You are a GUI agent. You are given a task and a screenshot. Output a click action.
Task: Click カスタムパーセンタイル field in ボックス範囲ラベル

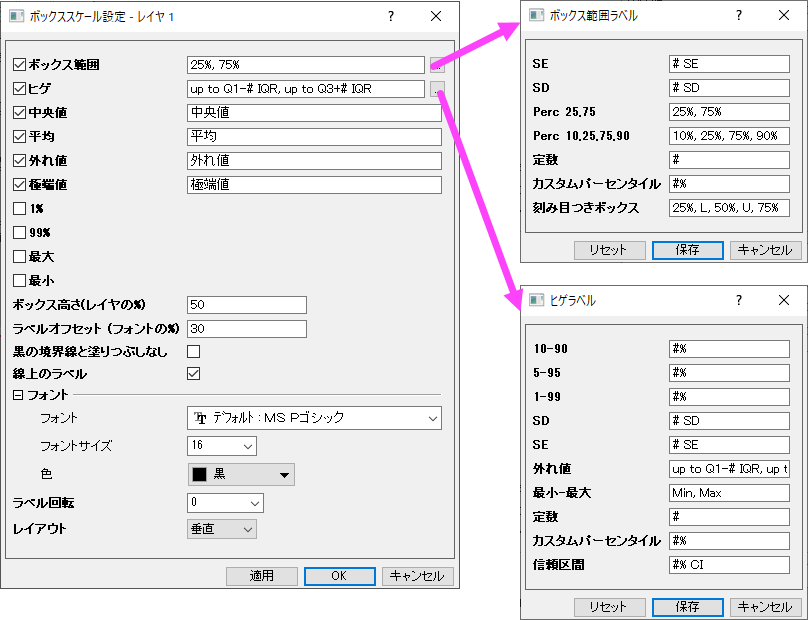(x=729, y=184)
